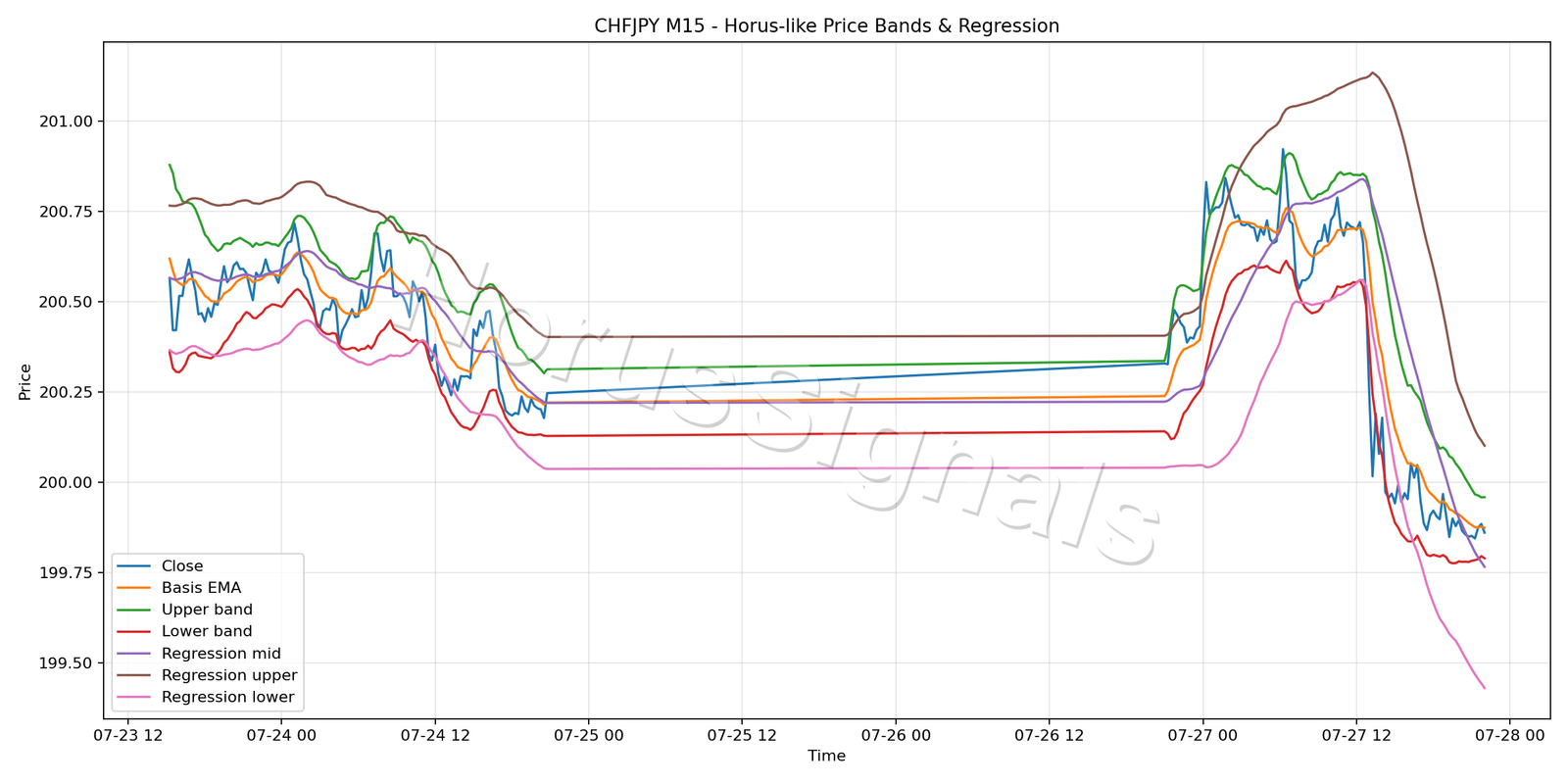Click the 07-24 00 x-axis tick label

coord(281,735)
